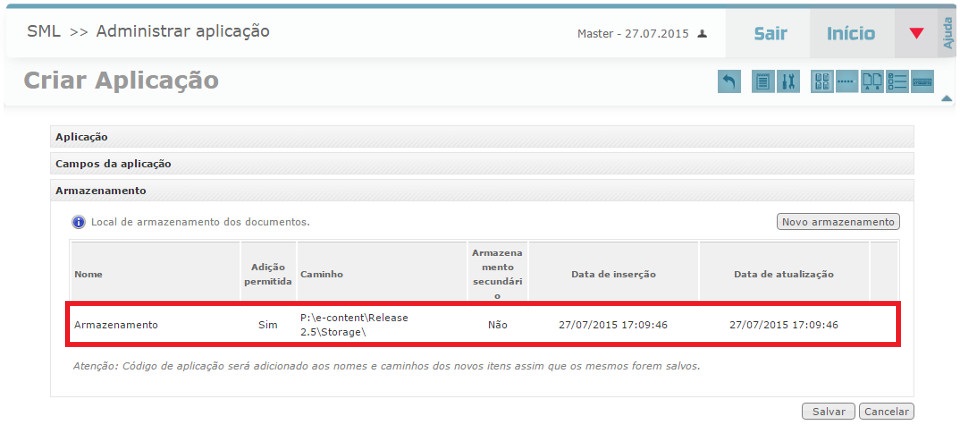
Task: Click the A/B document compare icon
Action: click(x=872, y=81)
